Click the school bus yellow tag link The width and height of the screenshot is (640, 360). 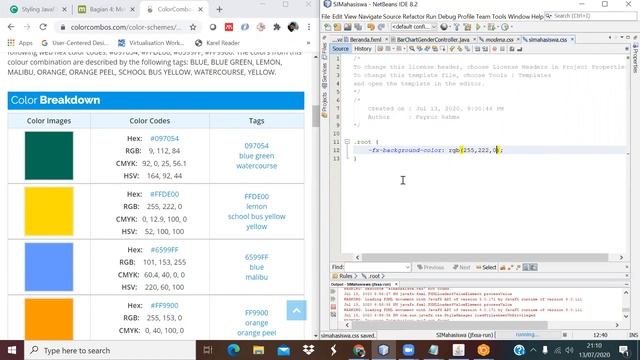(x=256, y=217)
